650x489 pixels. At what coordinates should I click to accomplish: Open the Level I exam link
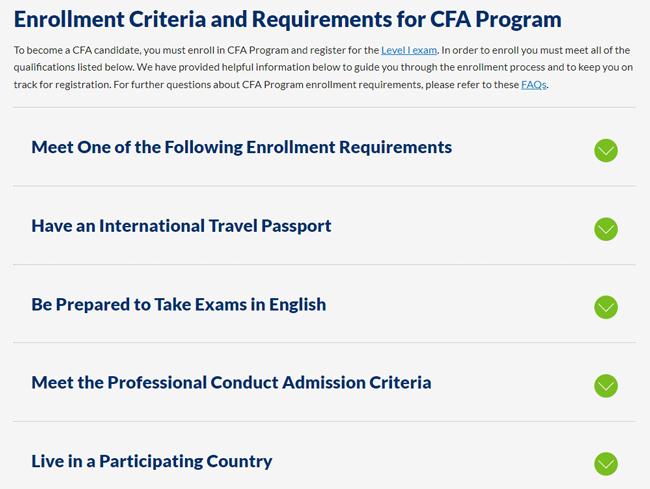click(409, 50)
